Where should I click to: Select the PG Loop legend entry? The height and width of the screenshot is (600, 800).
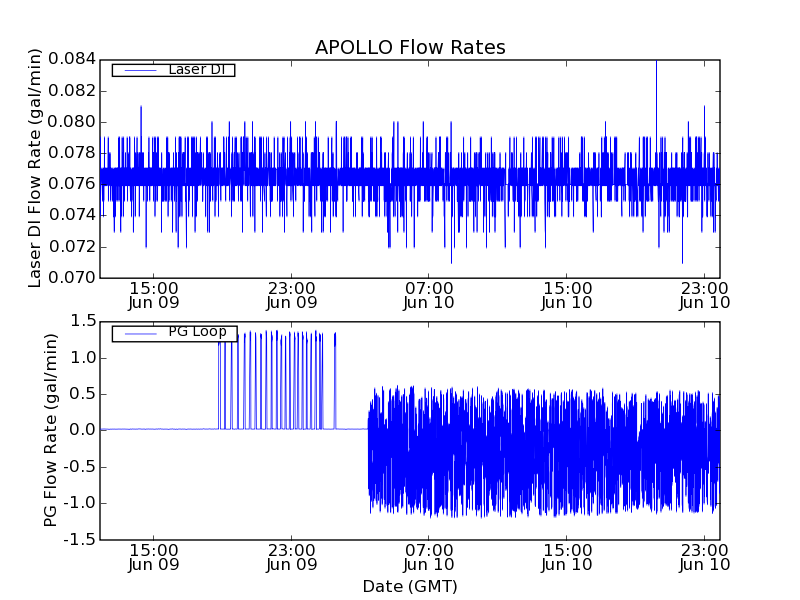click(196, 333)
